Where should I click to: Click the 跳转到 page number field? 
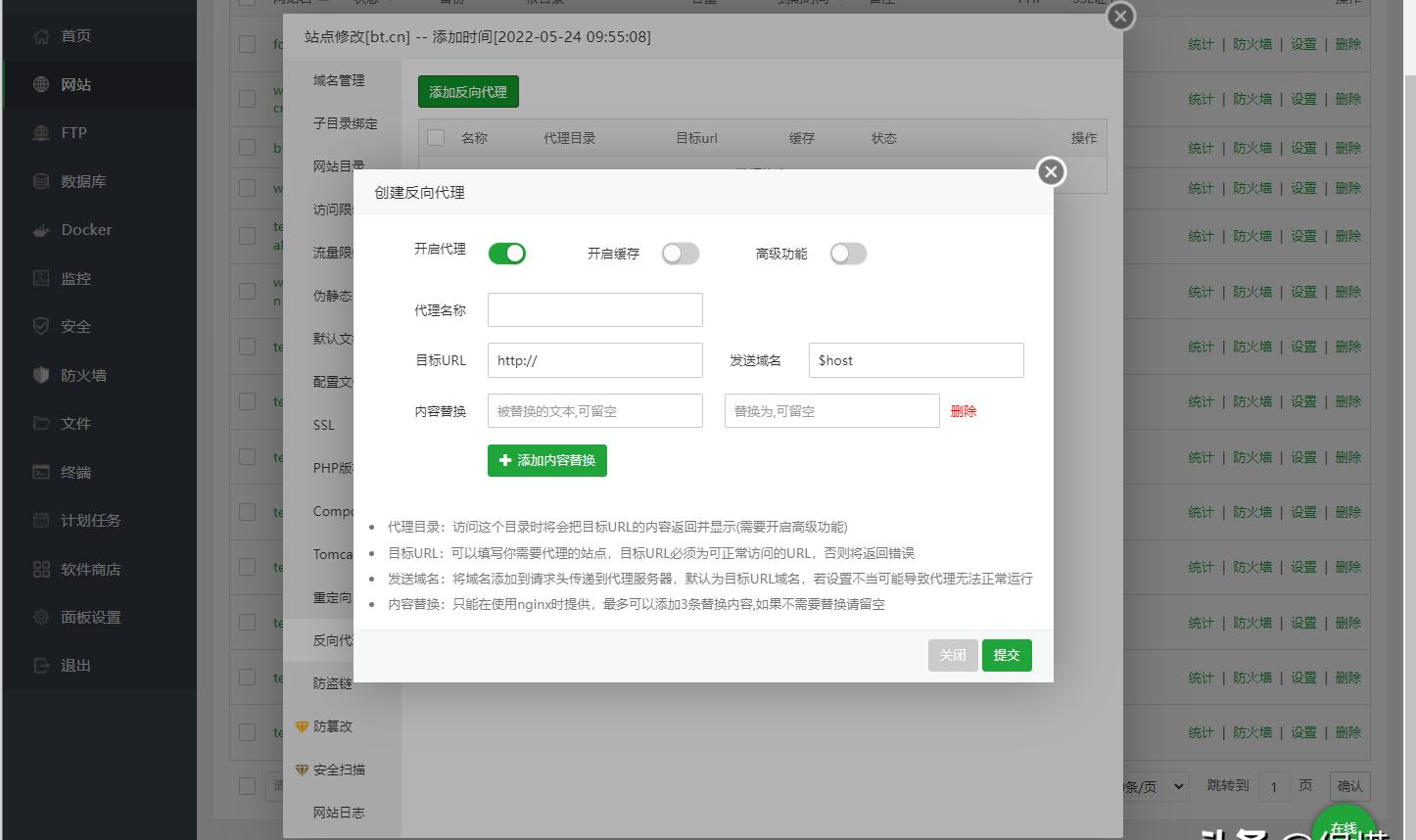[x=1274, y=786]
